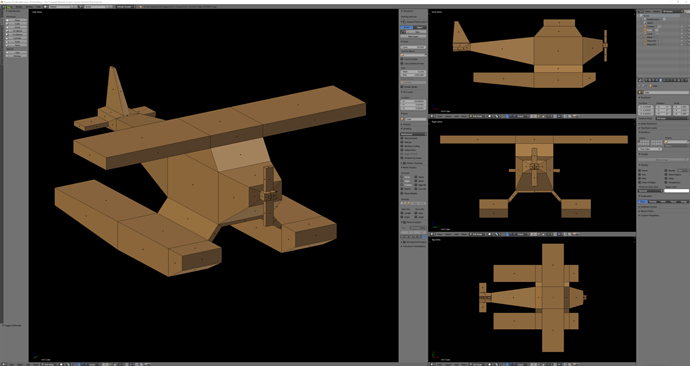This screenshot has width=690, height=366.
Task: Open the Texture properties tab icon
Action: (679, 80)
